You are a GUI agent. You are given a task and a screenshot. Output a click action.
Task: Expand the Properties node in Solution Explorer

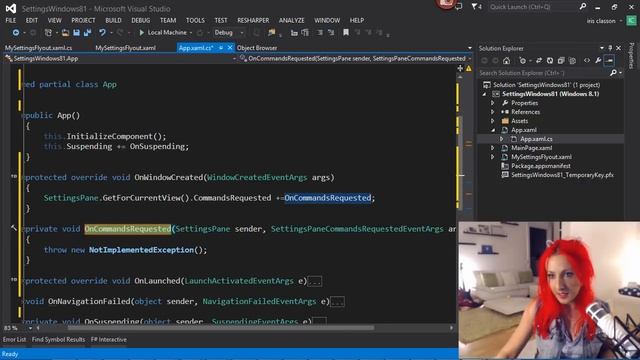click(493, 103)
